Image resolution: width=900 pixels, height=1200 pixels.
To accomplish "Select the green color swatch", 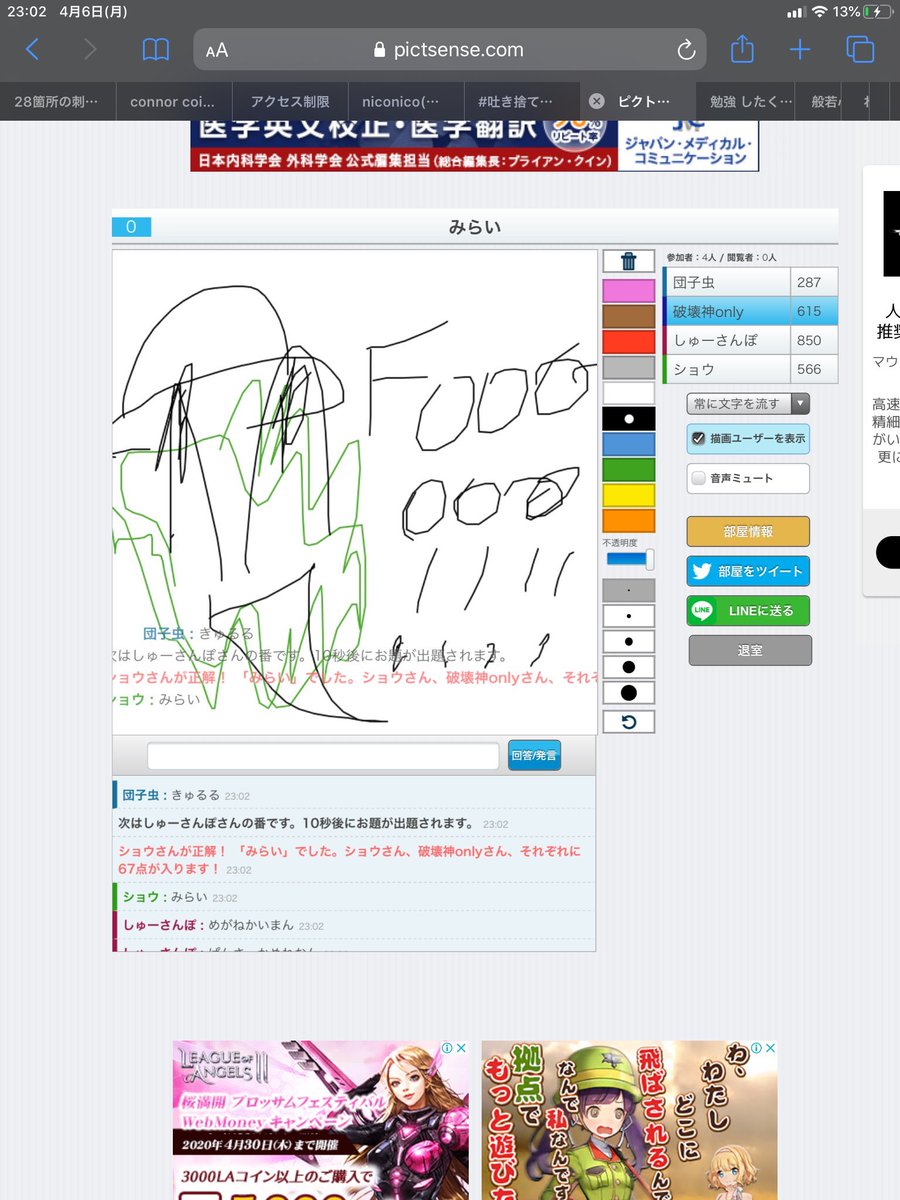I will [628, 470].
